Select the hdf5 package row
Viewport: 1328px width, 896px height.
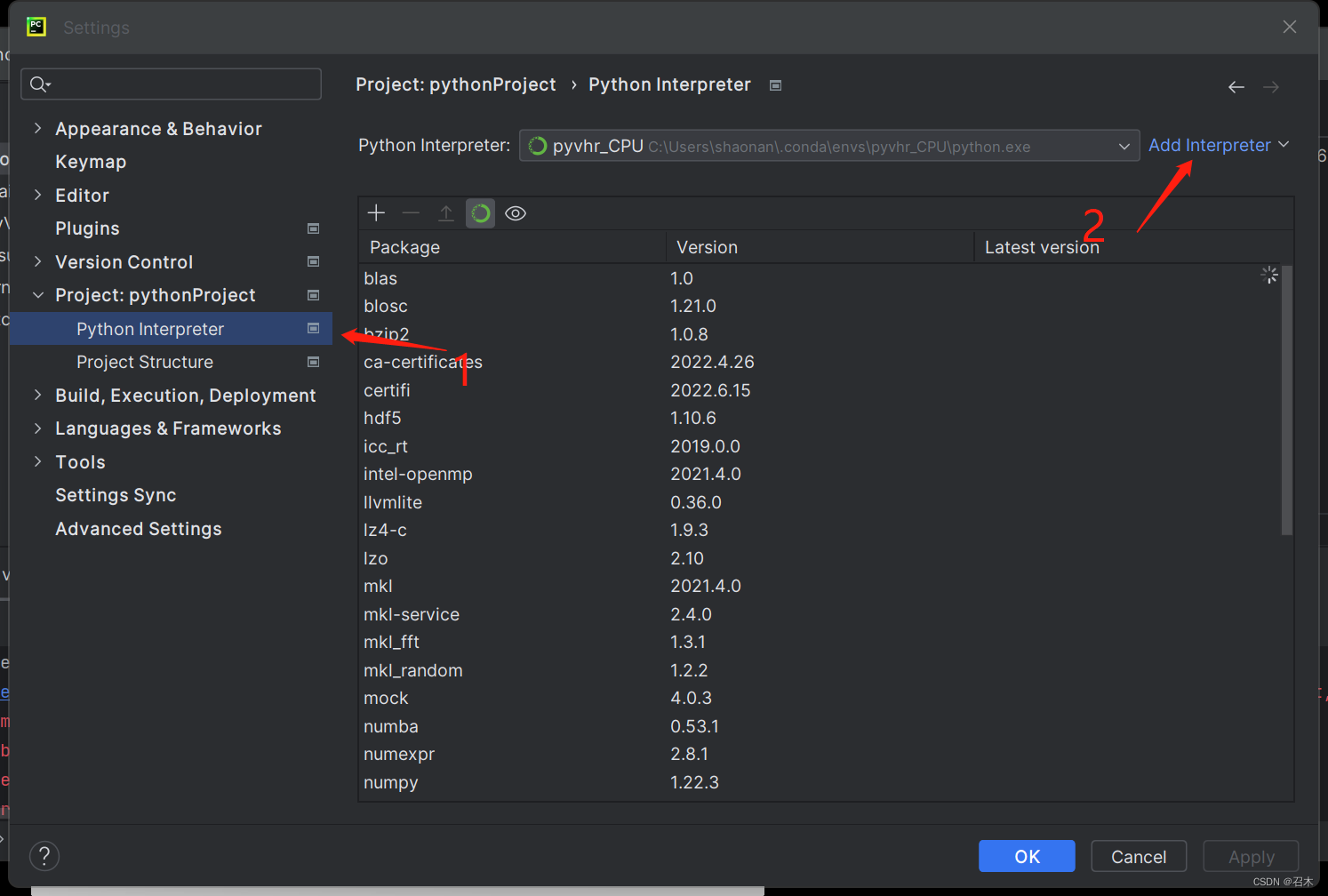click(x=818, y=418)
